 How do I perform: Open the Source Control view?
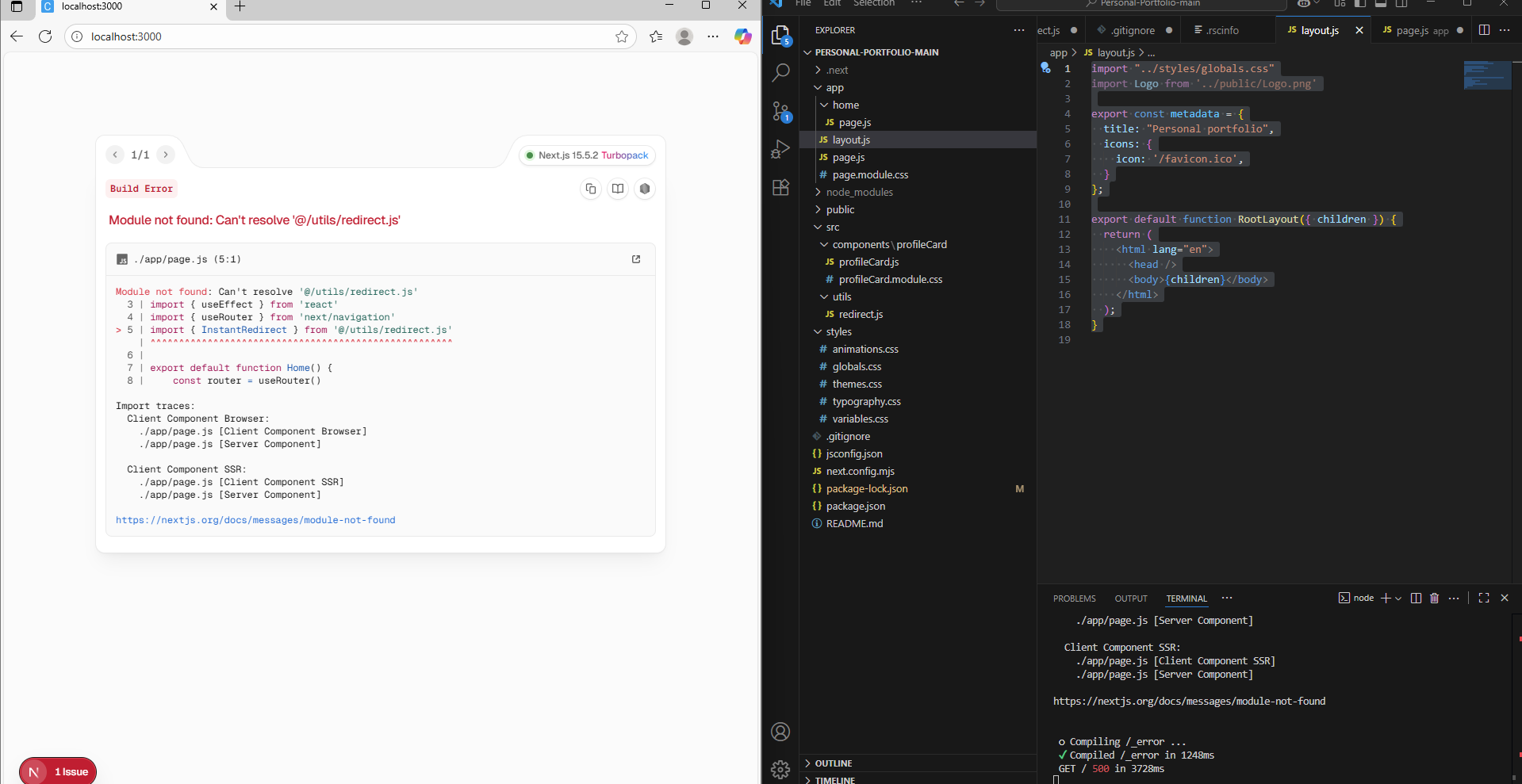coord(780,111)
